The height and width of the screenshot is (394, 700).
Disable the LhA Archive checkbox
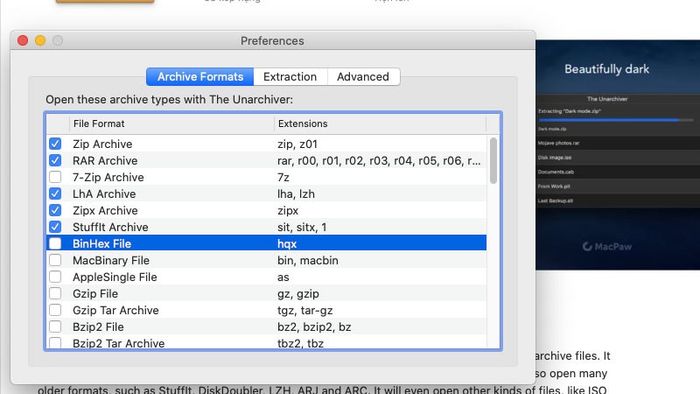(55, 194)
